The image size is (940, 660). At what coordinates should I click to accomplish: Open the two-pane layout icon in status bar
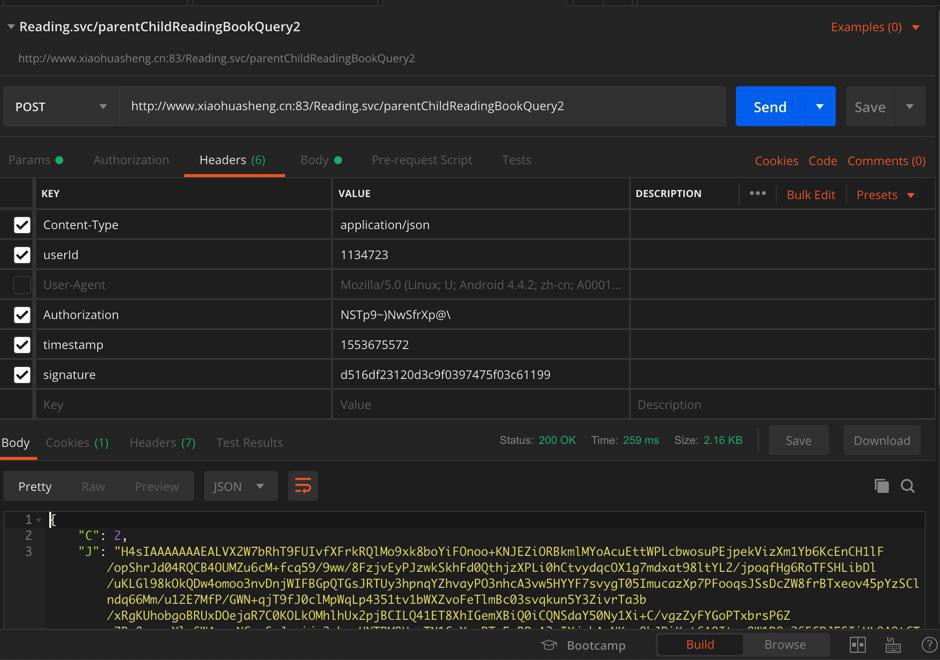click(x=858, y=645)
